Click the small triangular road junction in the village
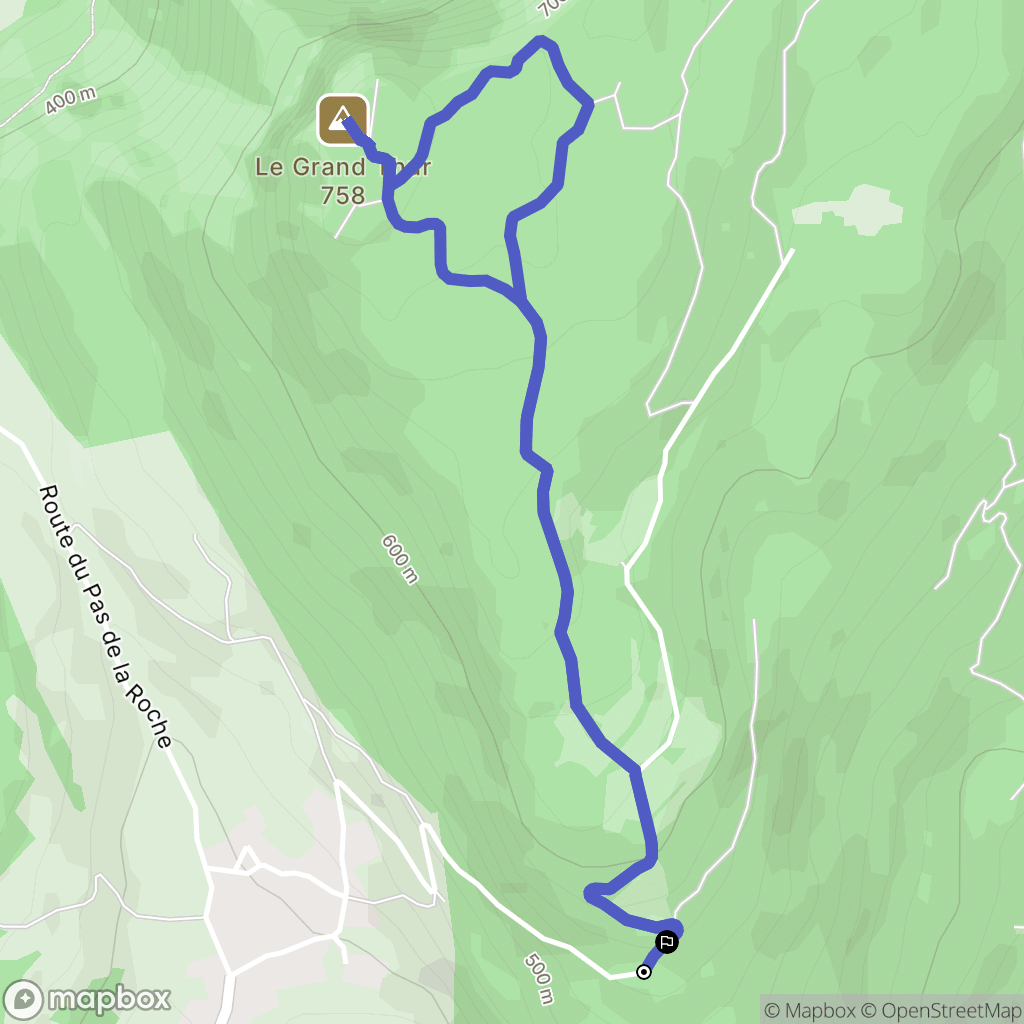Image resolution: width=1024 pixels, height=1024 pixels. 247,860
